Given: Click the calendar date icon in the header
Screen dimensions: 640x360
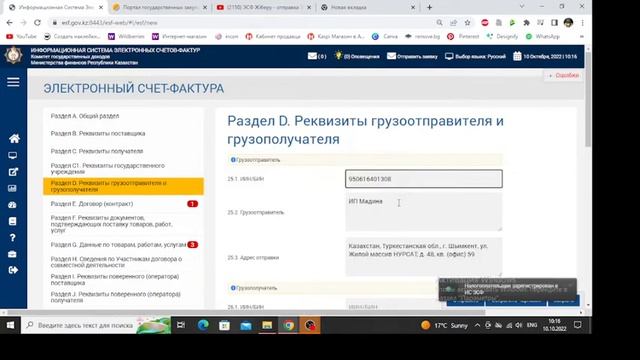Looking at the screenshot, I should pos(517,56).
